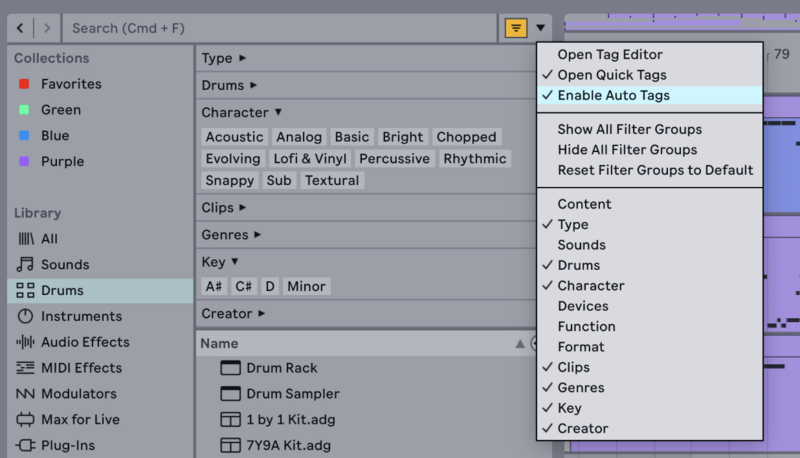Uncheck the Genres filter group

pyautogui.click(x=580, y=388)
